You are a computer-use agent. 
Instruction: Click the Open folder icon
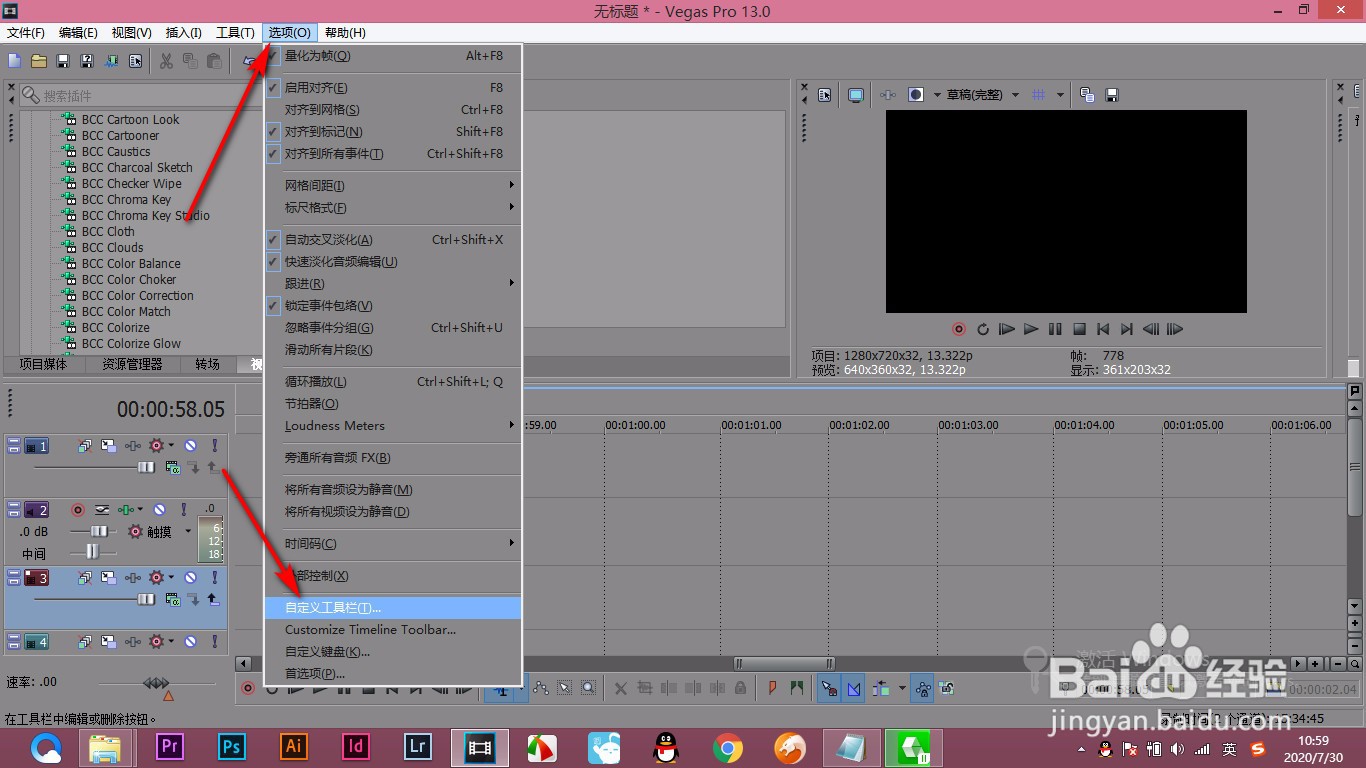(x=39, y=61)
